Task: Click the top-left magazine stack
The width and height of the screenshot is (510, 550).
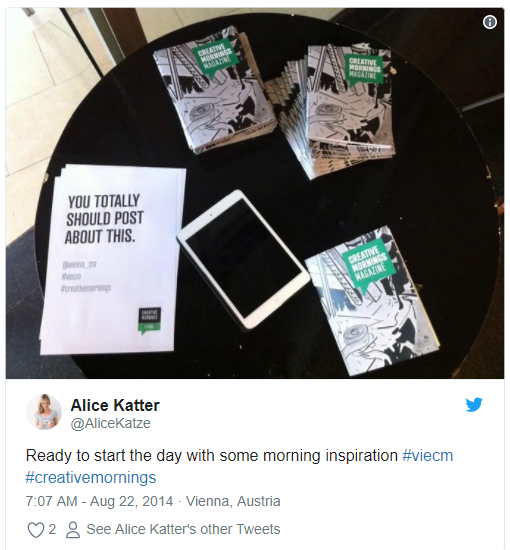Action: pos(213,89)
